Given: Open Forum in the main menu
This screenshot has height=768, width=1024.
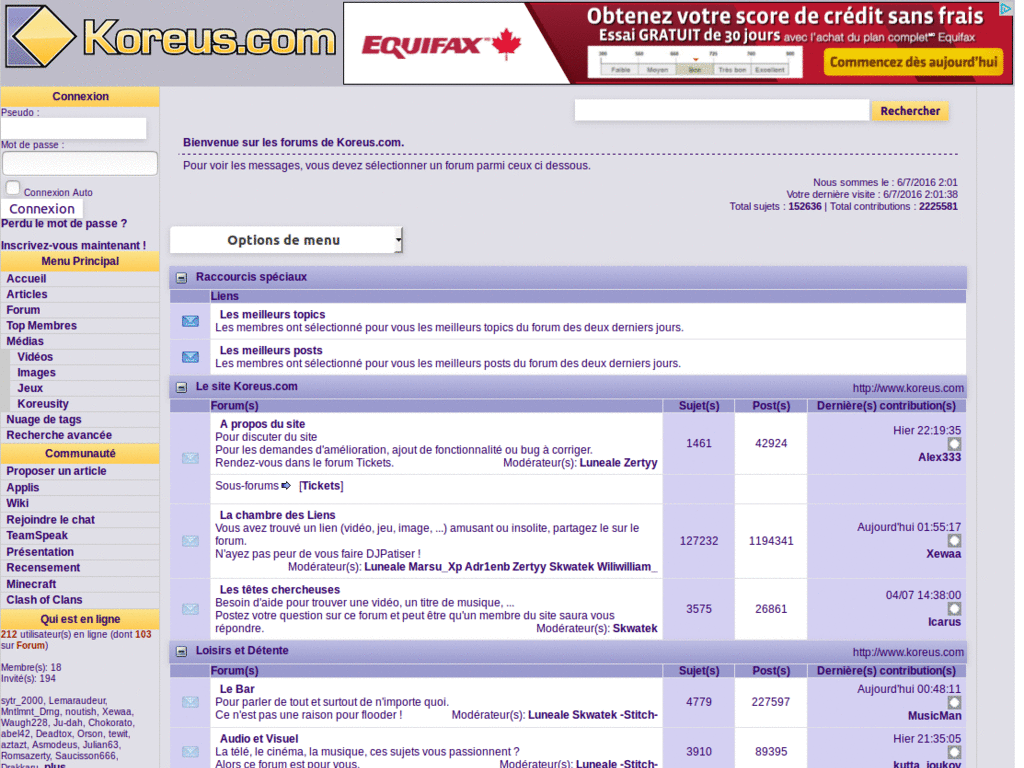Looking at the screenshot, I should tap(23, 310).
